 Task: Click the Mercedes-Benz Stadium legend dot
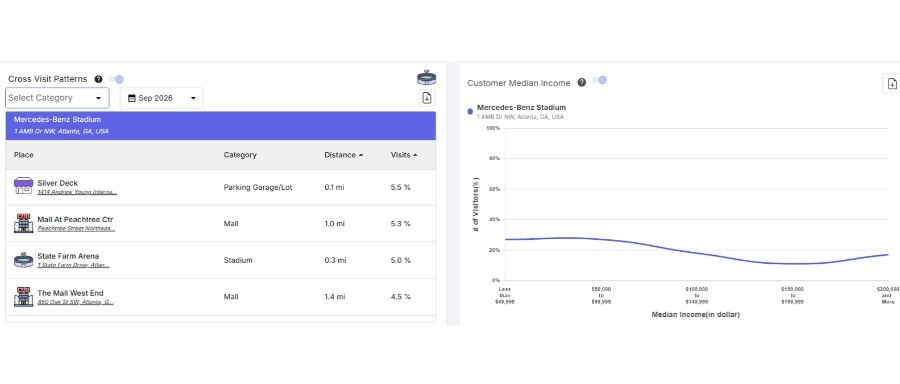pyautogui.click(x=470, y=111)
